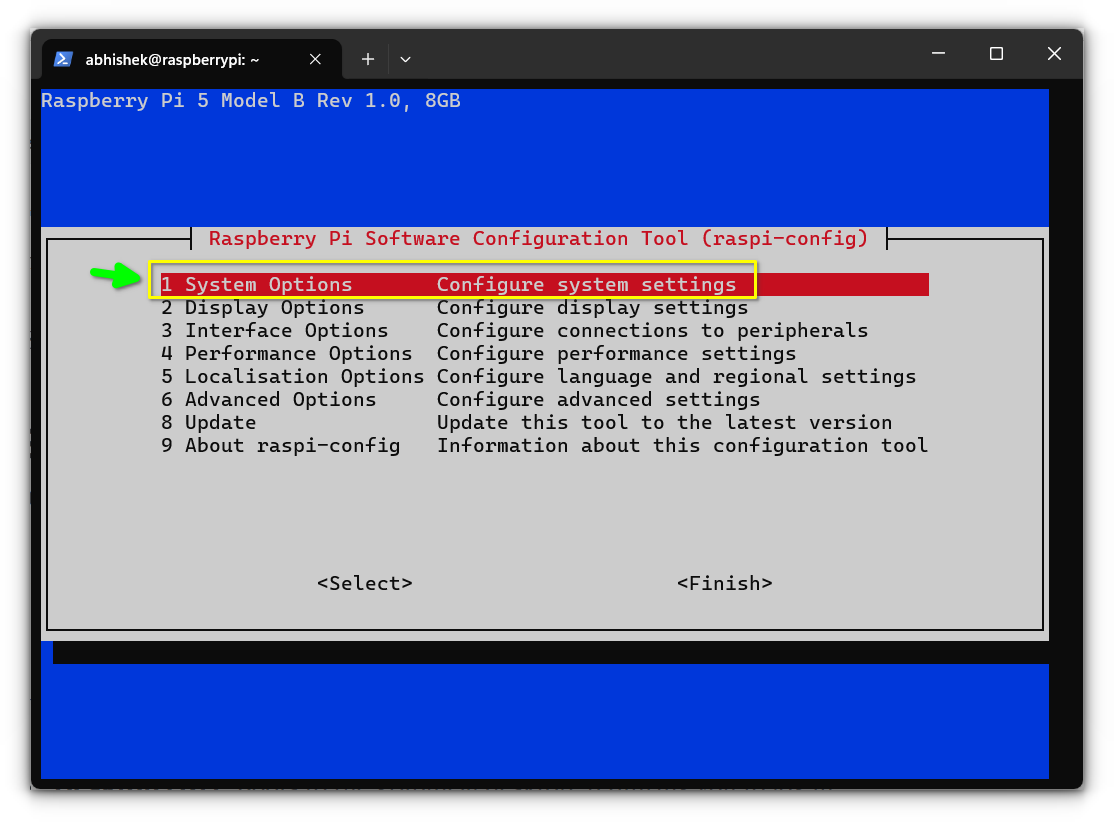Choose Display Options to configure display settings

274,307
